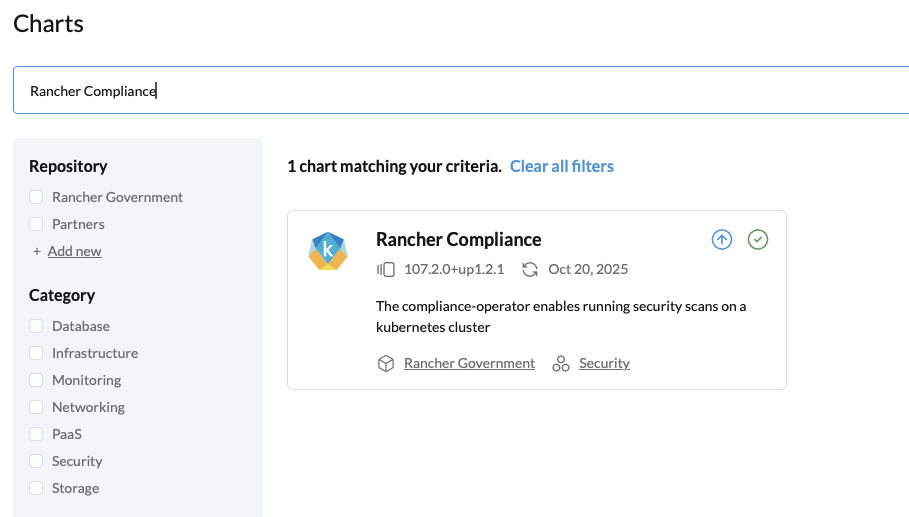Click the Charts page heading
This screenshot has width=909, height=517.
point(49,24)
